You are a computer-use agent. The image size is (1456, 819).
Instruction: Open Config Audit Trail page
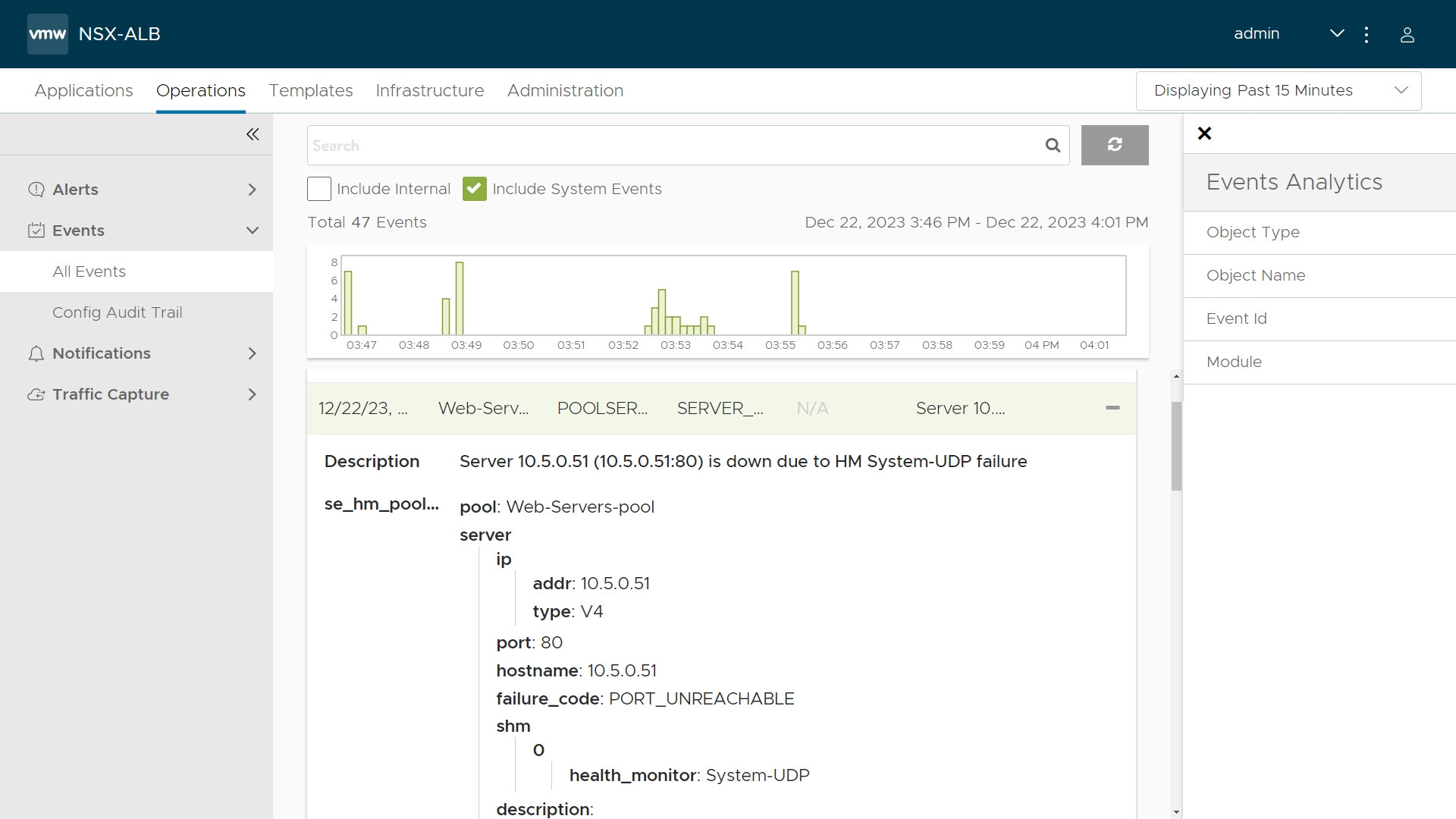pos(117,312)
